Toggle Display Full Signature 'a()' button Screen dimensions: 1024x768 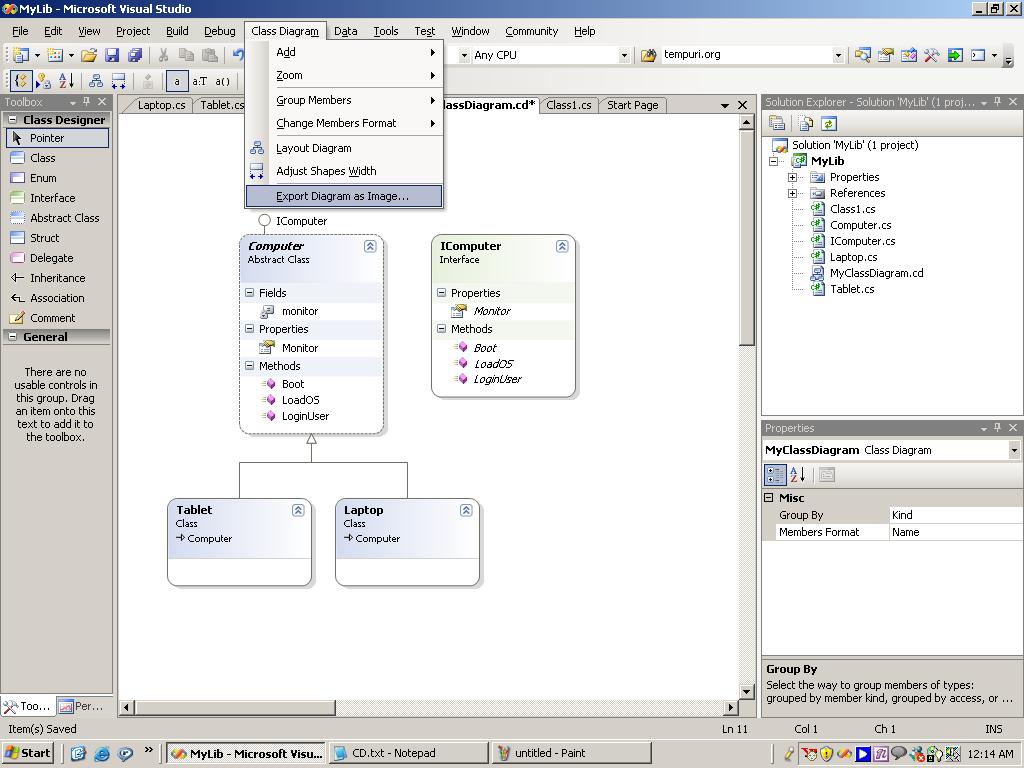(x=223, y=81)
